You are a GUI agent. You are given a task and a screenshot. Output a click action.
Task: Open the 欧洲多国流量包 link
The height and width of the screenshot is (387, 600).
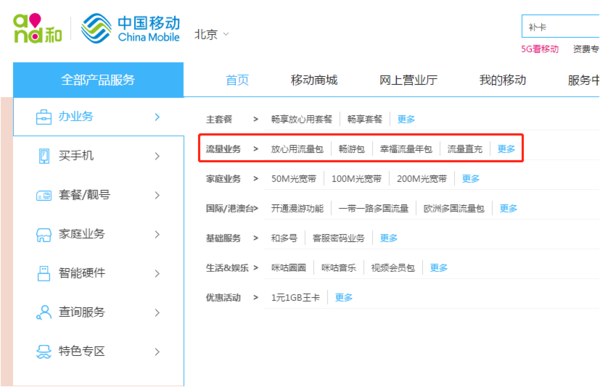pos(454,208)
